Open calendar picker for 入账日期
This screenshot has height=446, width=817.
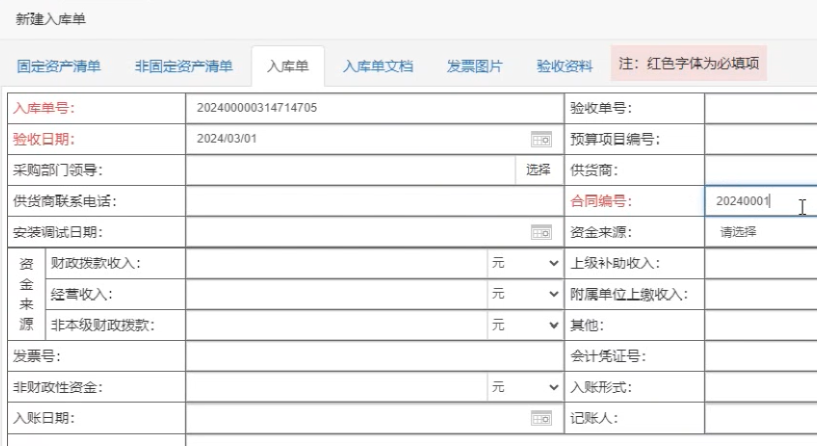coord(541,417)
